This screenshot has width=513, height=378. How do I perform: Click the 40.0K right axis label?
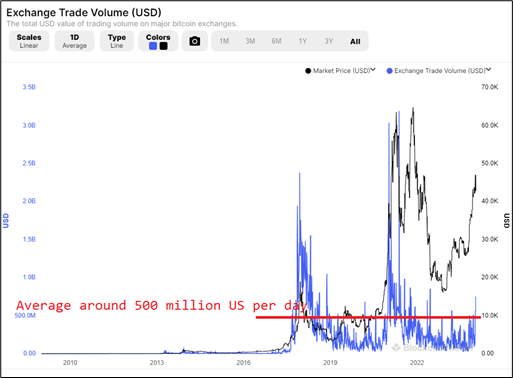pos(490,201)
